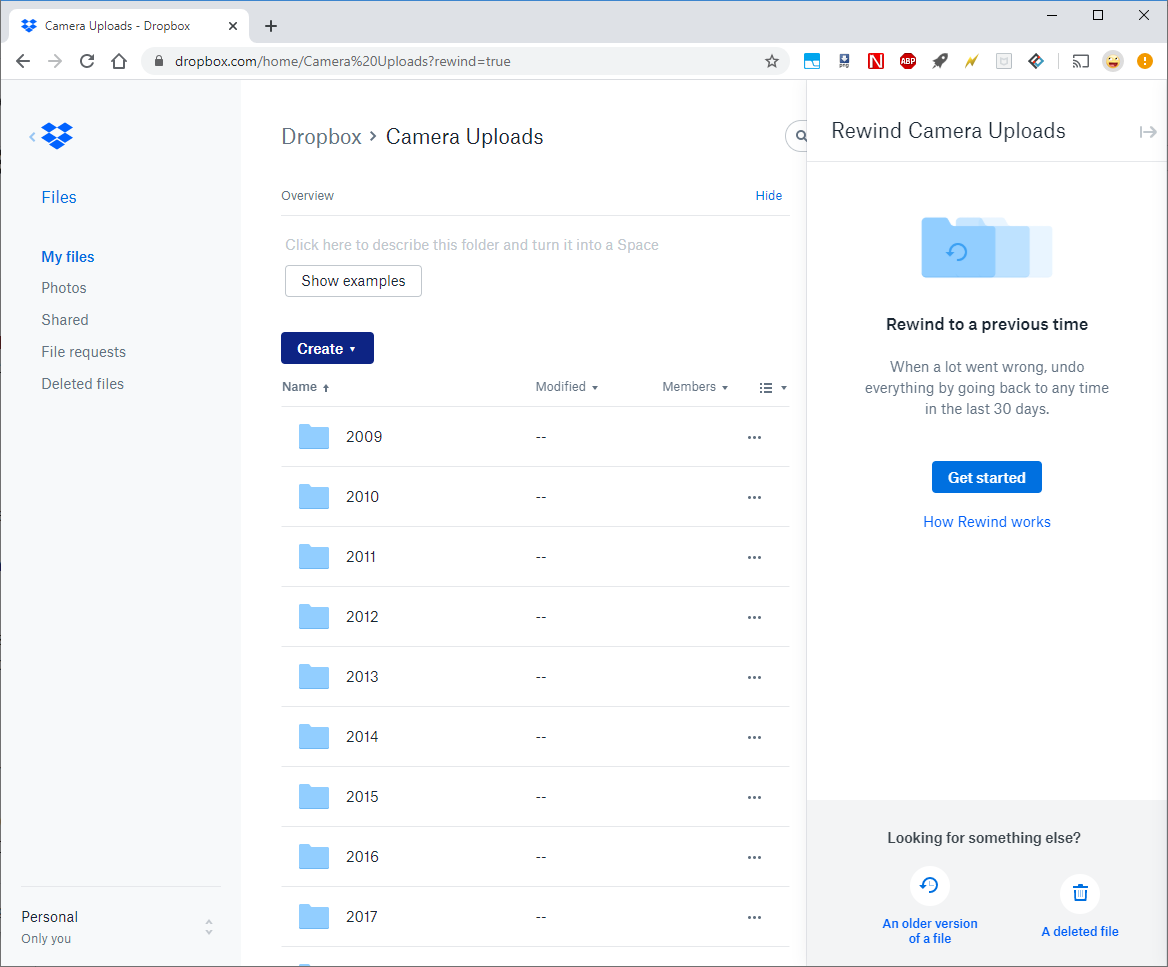Open the Modified column dropdown

[566, 387]
